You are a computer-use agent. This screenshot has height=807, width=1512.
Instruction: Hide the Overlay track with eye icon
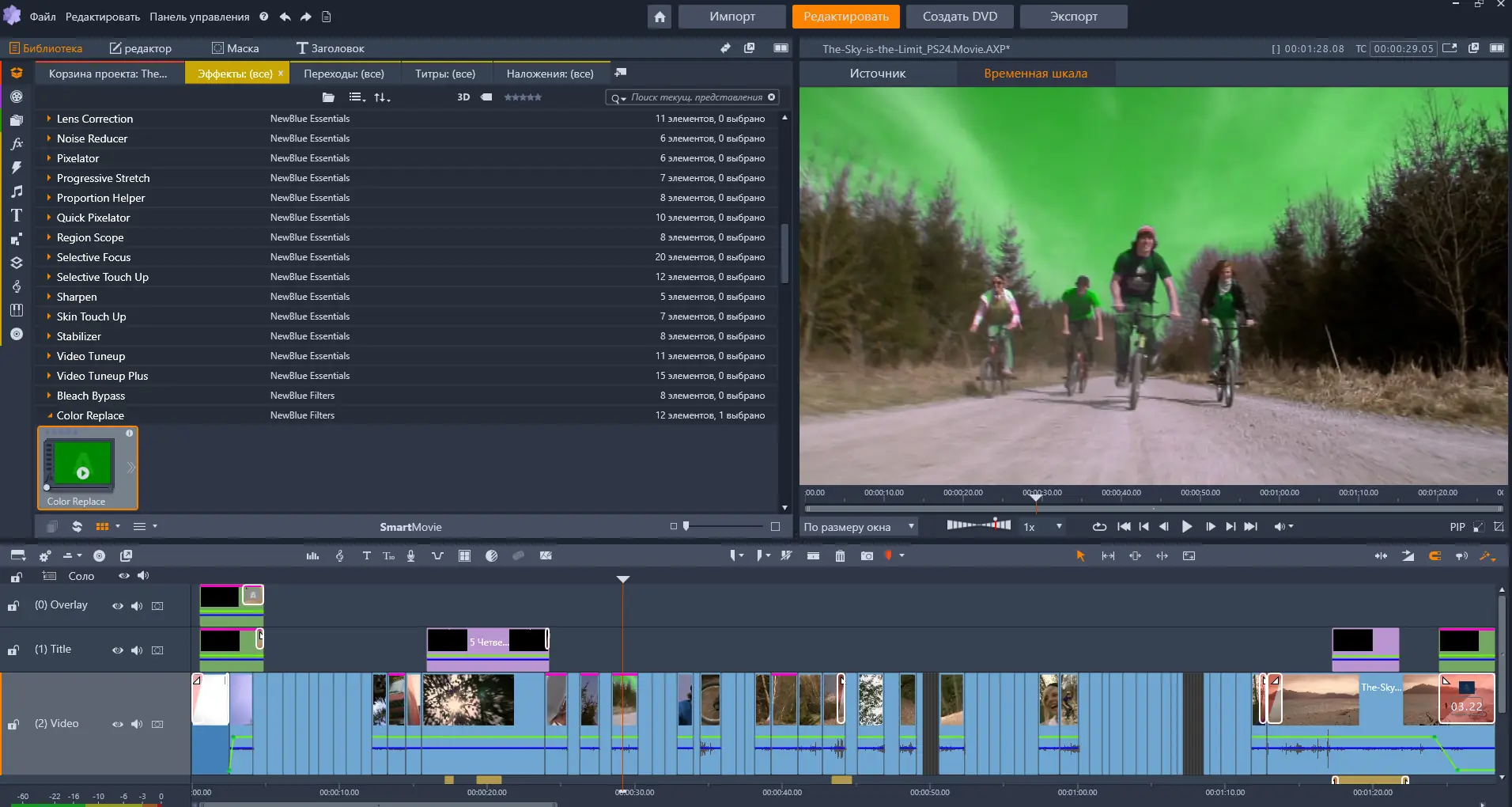point(117,606)
